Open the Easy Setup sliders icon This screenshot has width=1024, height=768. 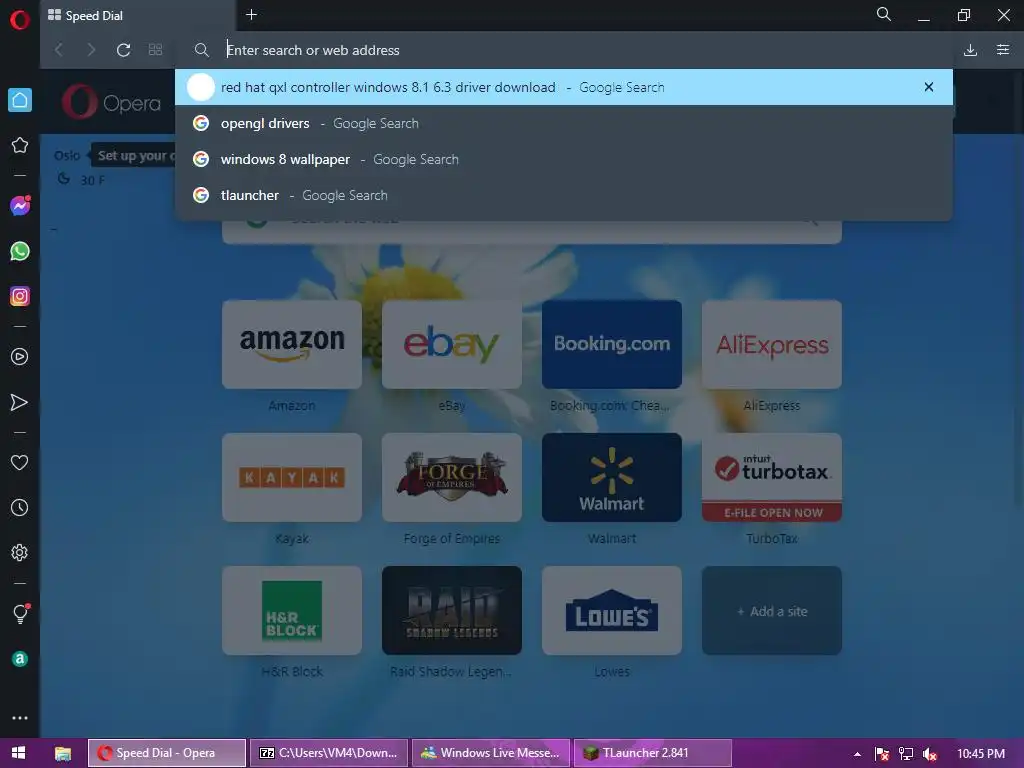1003,50
